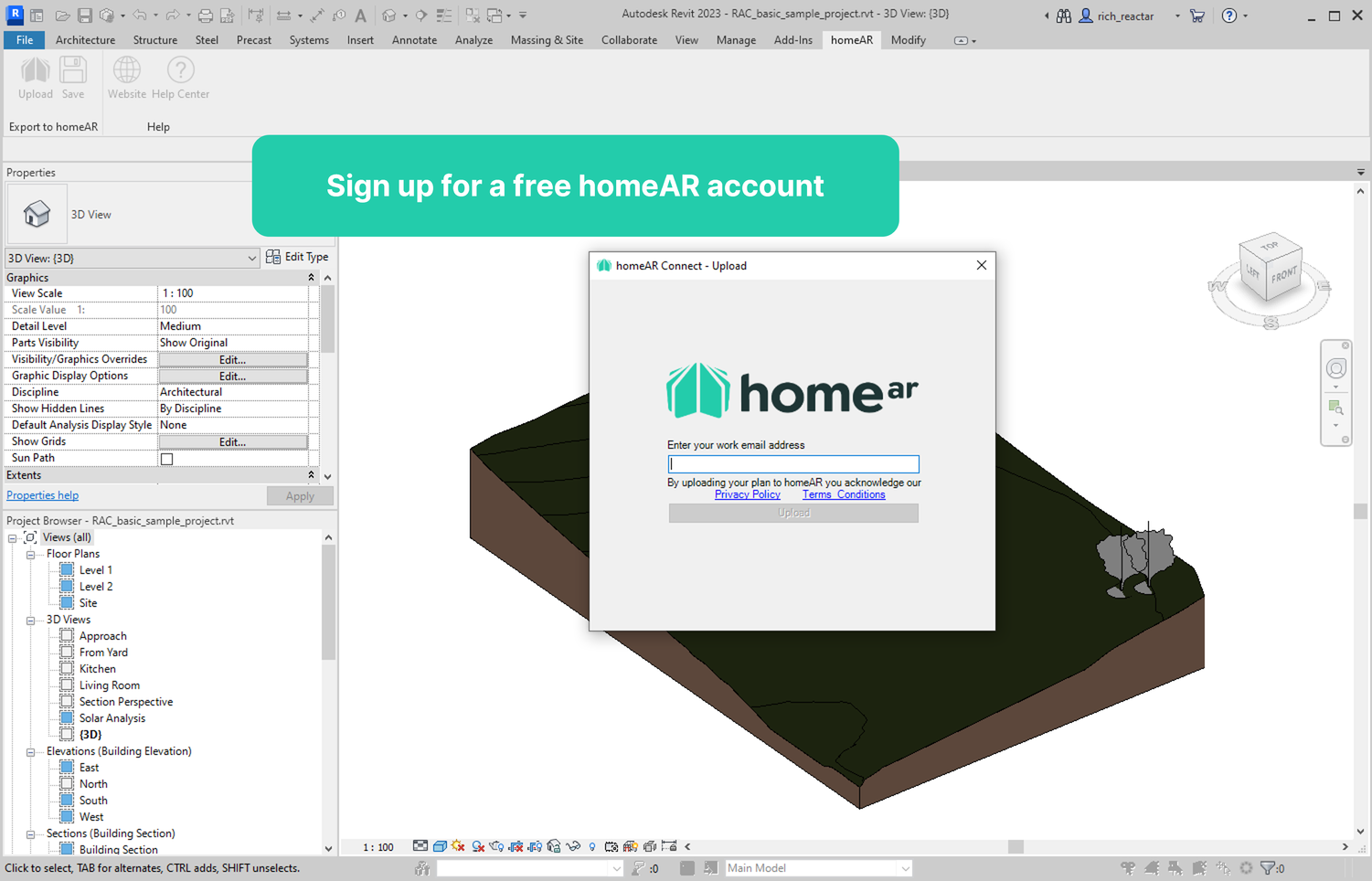1372x881 pixels.
Task: Click the Default 3D View house icon
Action: 389,16
